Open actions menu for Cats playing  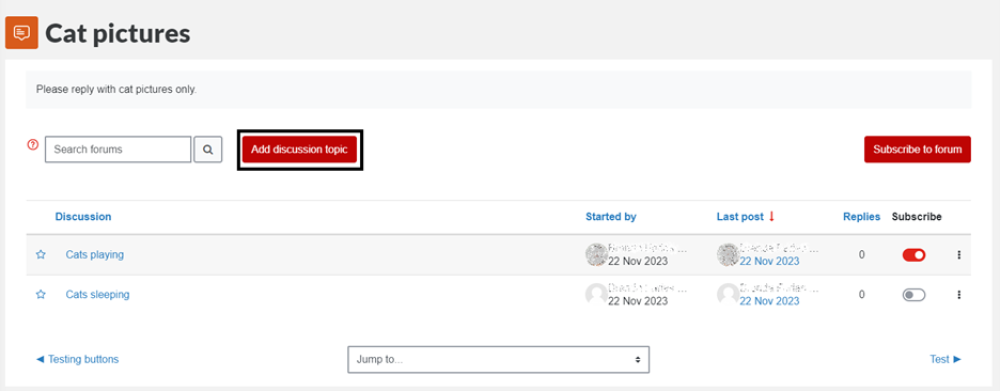[959, 255]
